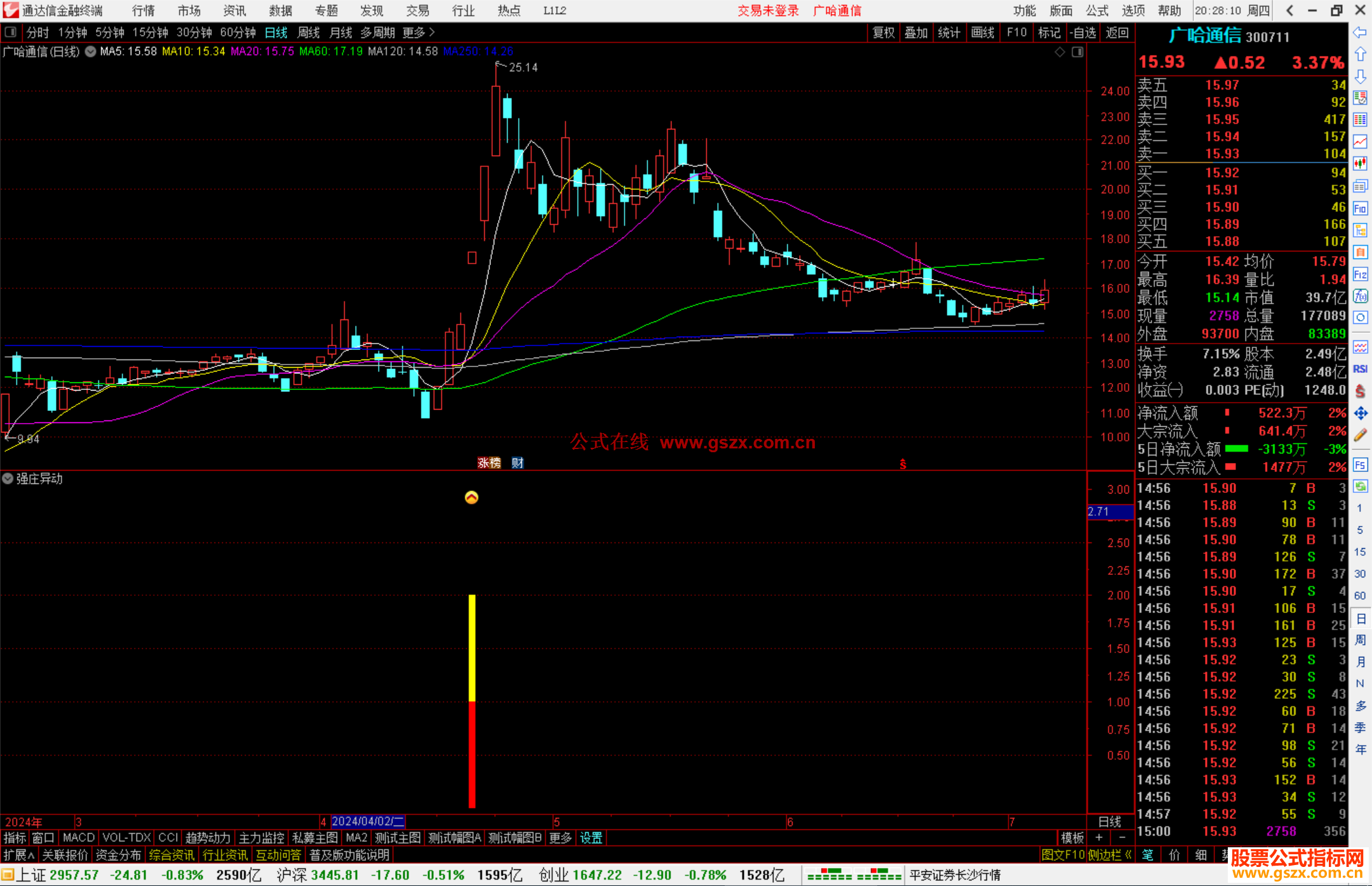Expand the 扩展 panel at bottom left
1372x886 pixels.
pos(19,855)
